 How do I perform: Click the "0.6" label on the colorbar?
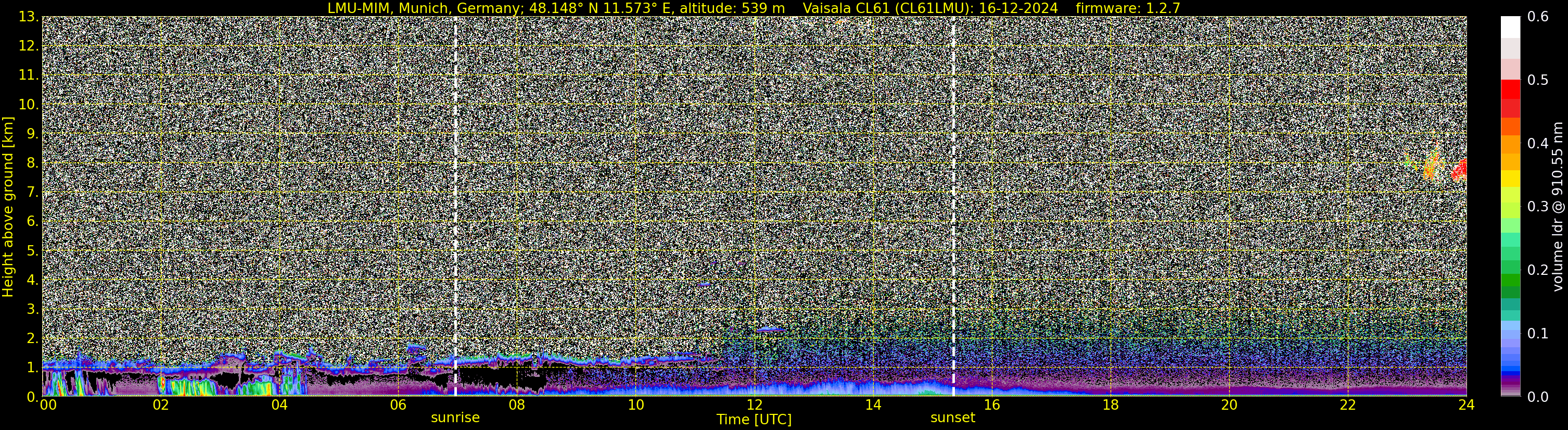point(1538,17)
